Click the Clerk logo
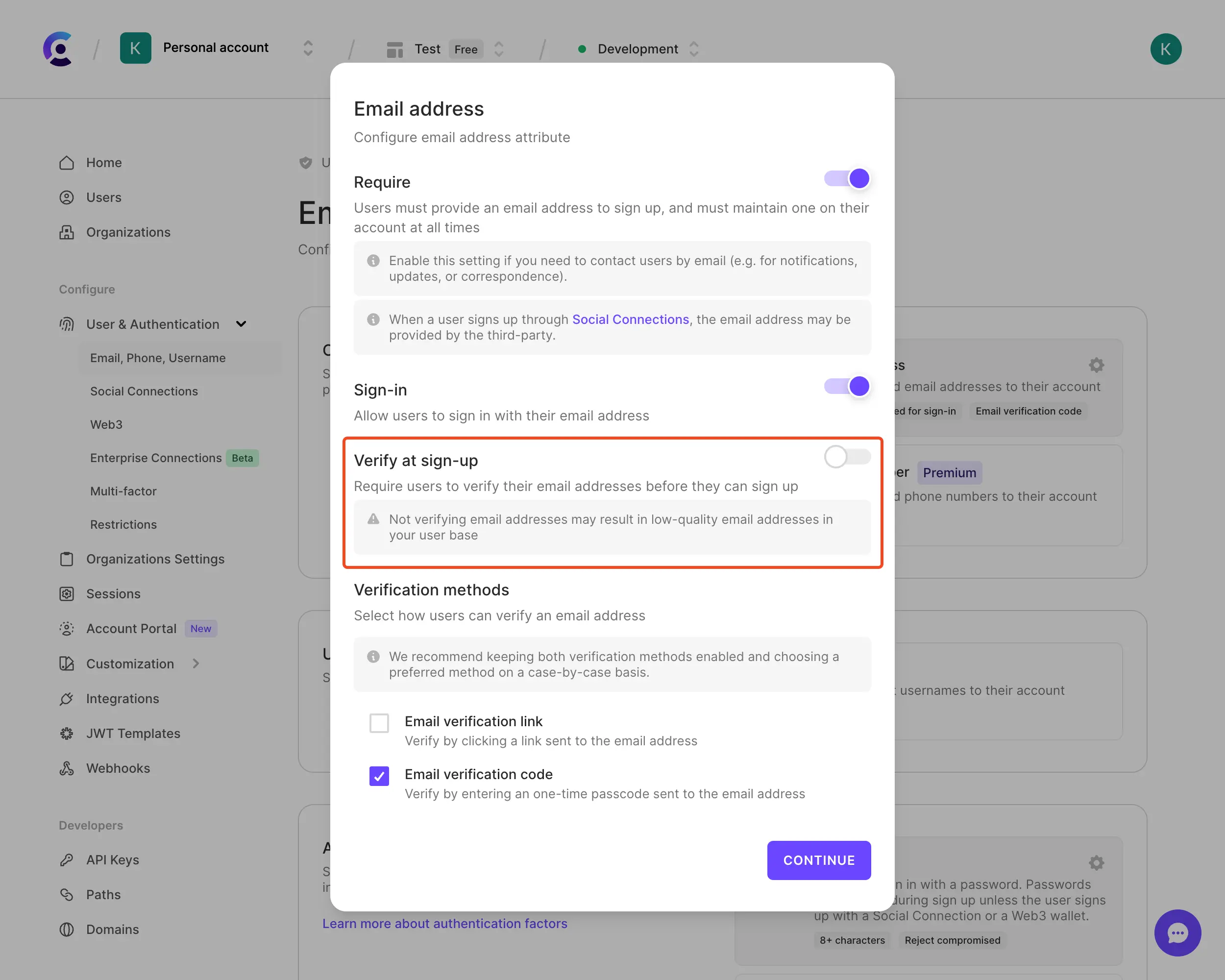 [x=58, y=49]
